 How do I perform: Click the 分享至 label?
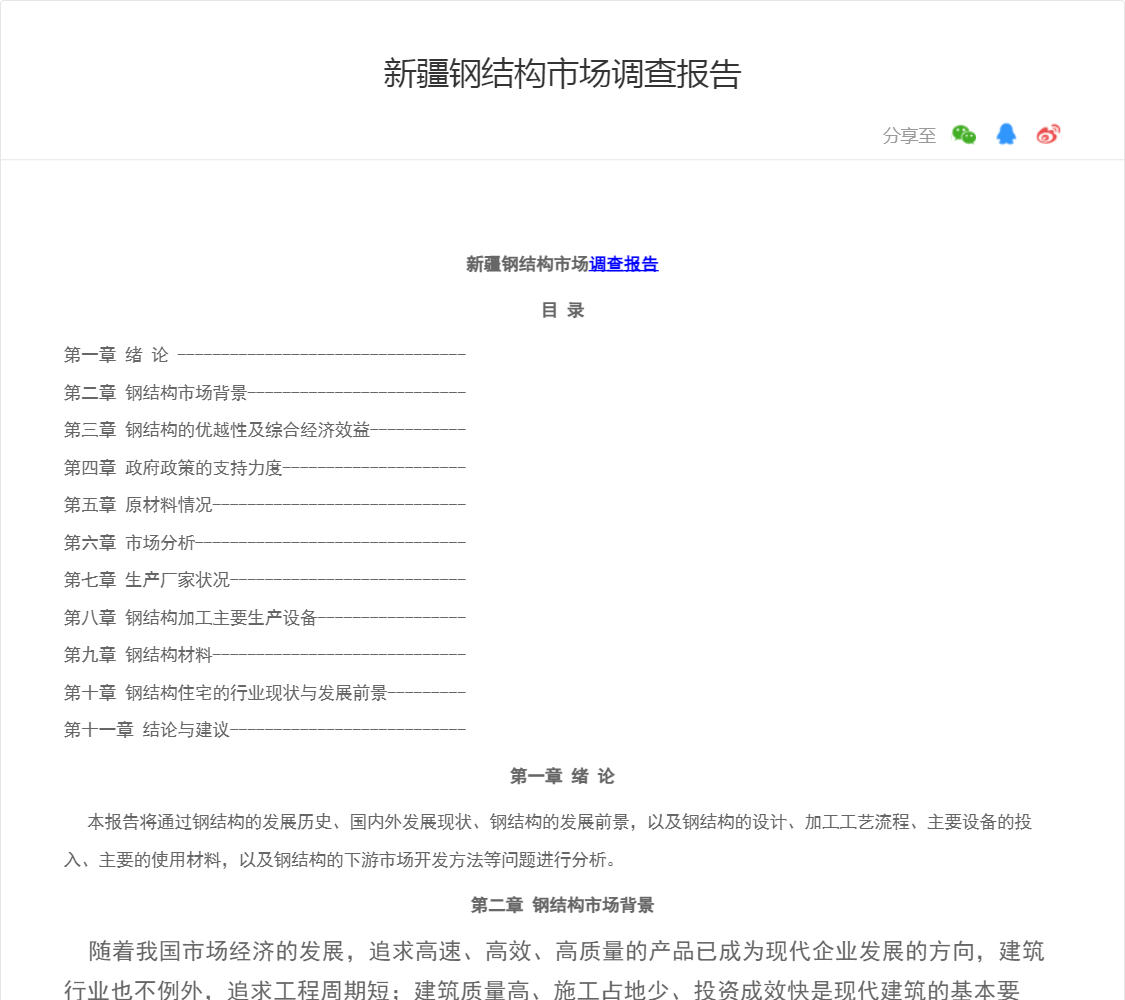click(x=909, y=136)
